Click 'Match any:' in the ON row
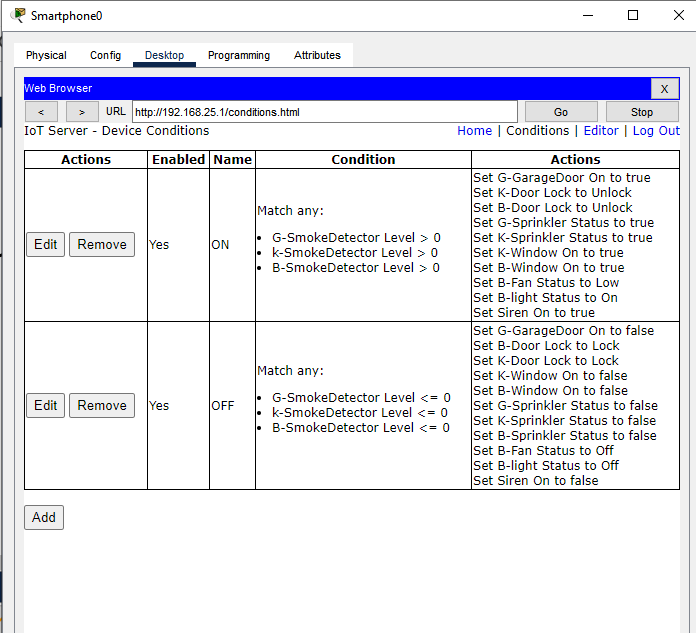This screenshot has width=696, height=633. tap(290, 211)
